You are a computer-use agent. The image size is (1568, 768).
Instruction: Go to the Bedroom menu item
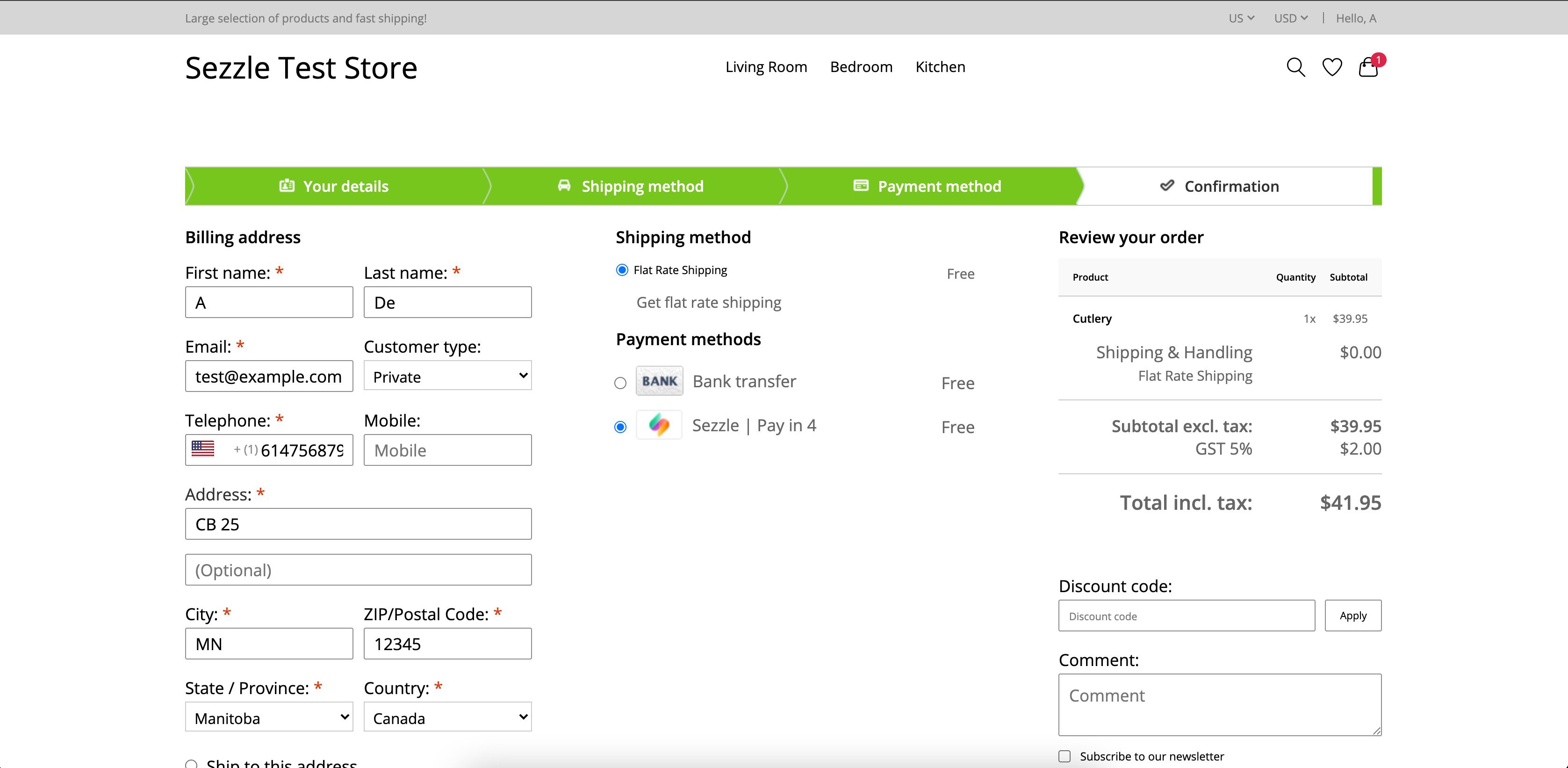[x=861, y=67]
